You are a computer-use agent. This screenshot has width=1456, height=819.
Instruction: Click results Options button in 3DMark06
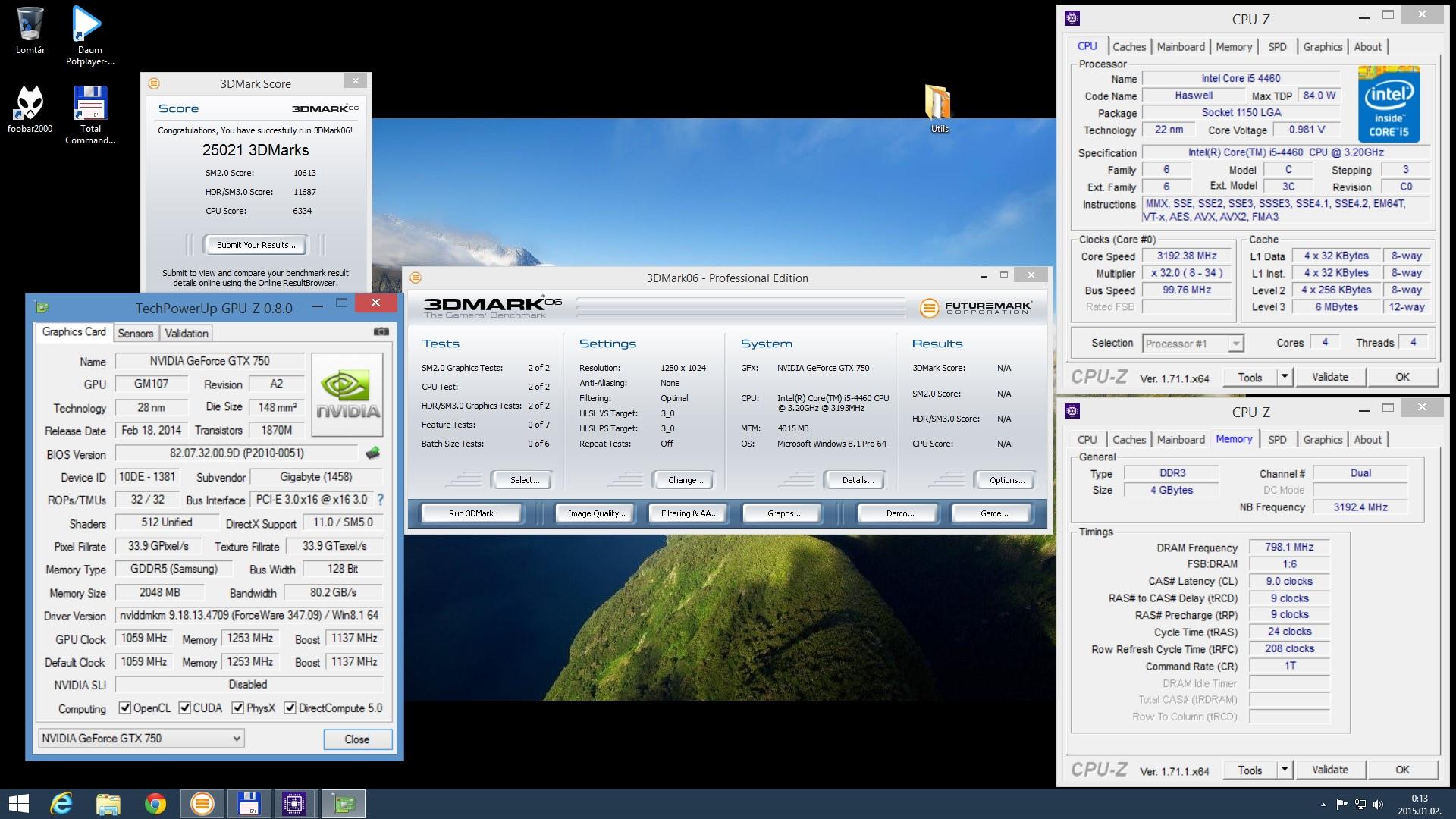click(1007, 480)
